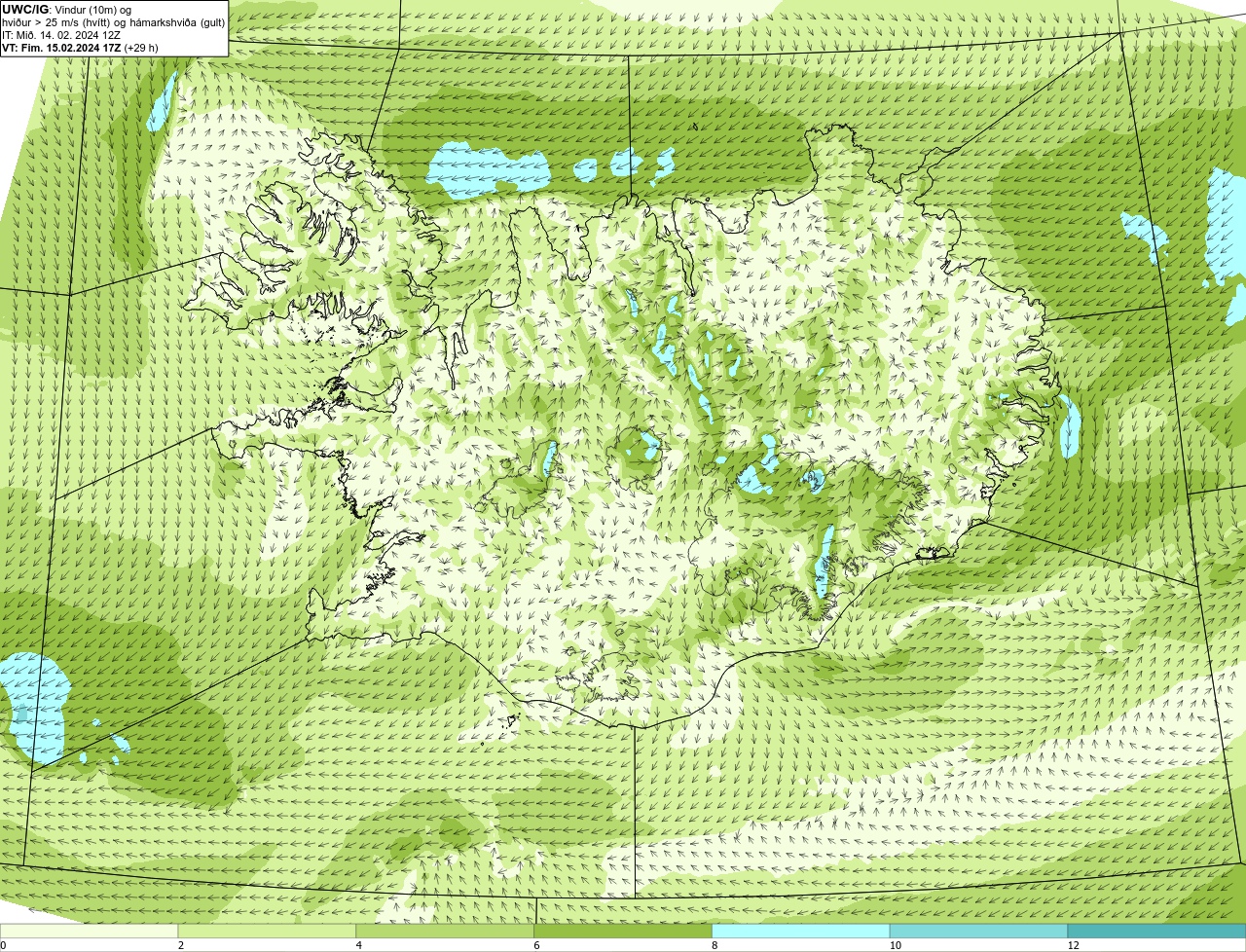Image resolution: width=1246 pixels, height=952 pixels.
Task: Pick the pale cream 0–2 color bar segment
Action: click(x=89, y=932)
